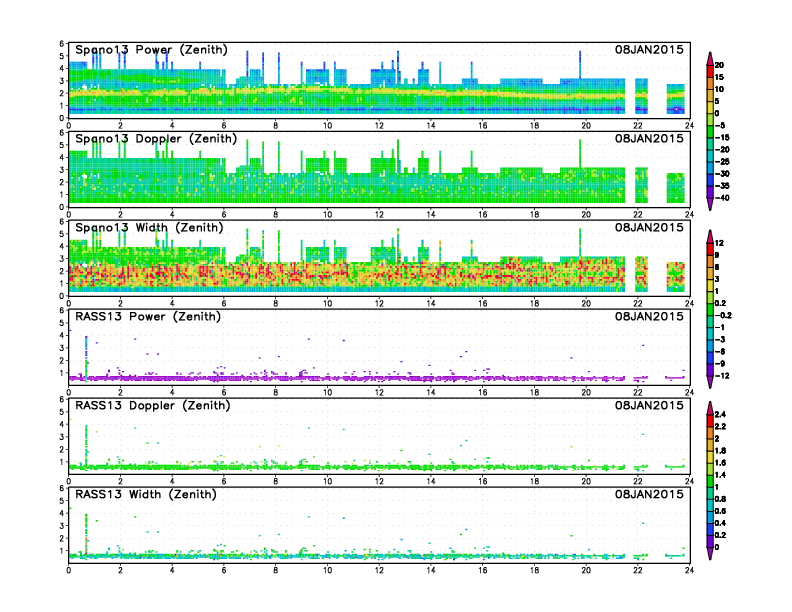Click the Spano13 Power (Zenith) panel title
The height and width of the screenshot is (612, 792).
(151, 49)
